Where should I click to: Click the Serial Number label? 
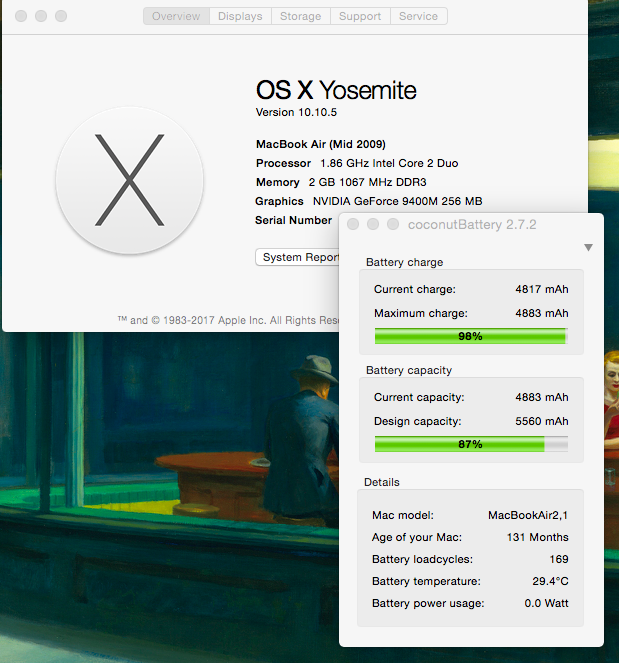[293, 220]
